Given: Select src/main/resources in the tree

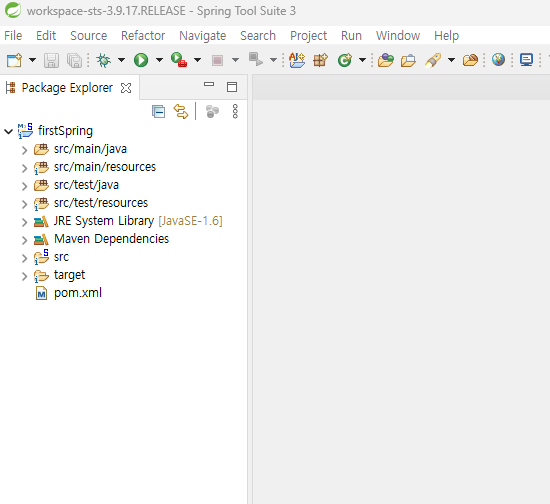Looking at the screenshot, I should point(105,167).
